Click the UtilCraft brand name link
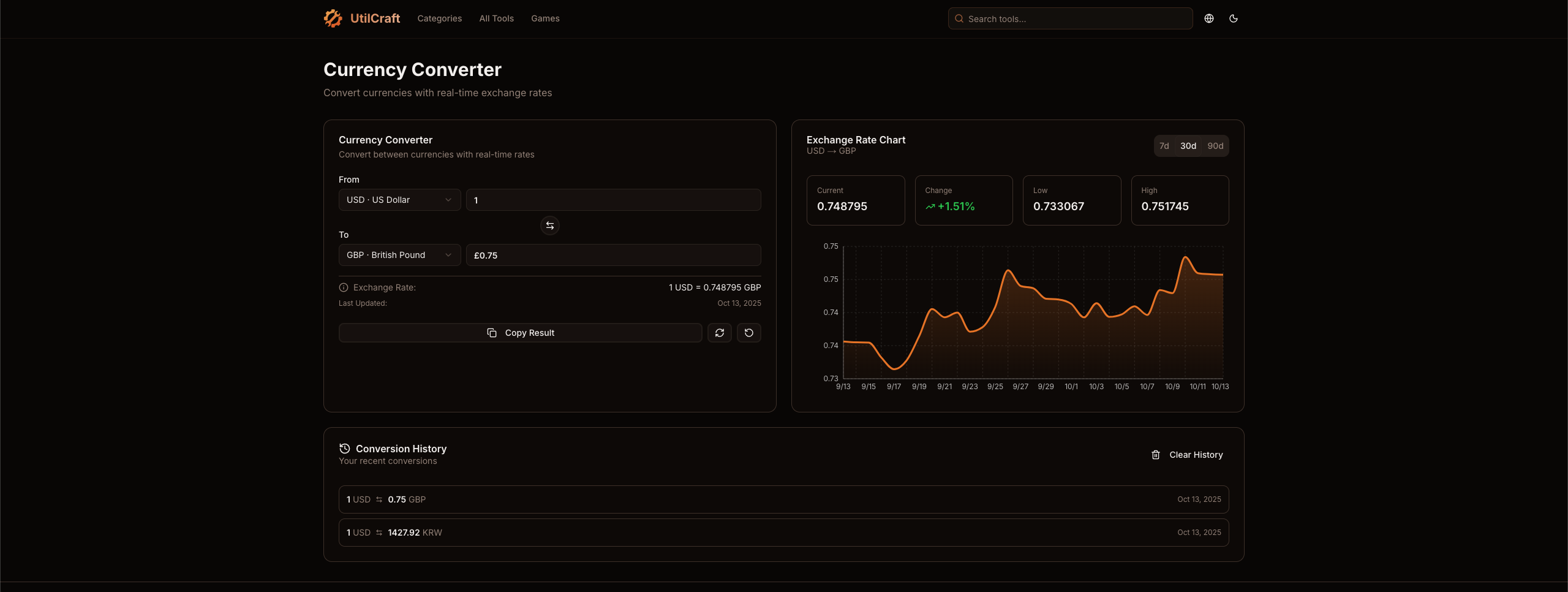1568x592 pixels. (375, 18)
